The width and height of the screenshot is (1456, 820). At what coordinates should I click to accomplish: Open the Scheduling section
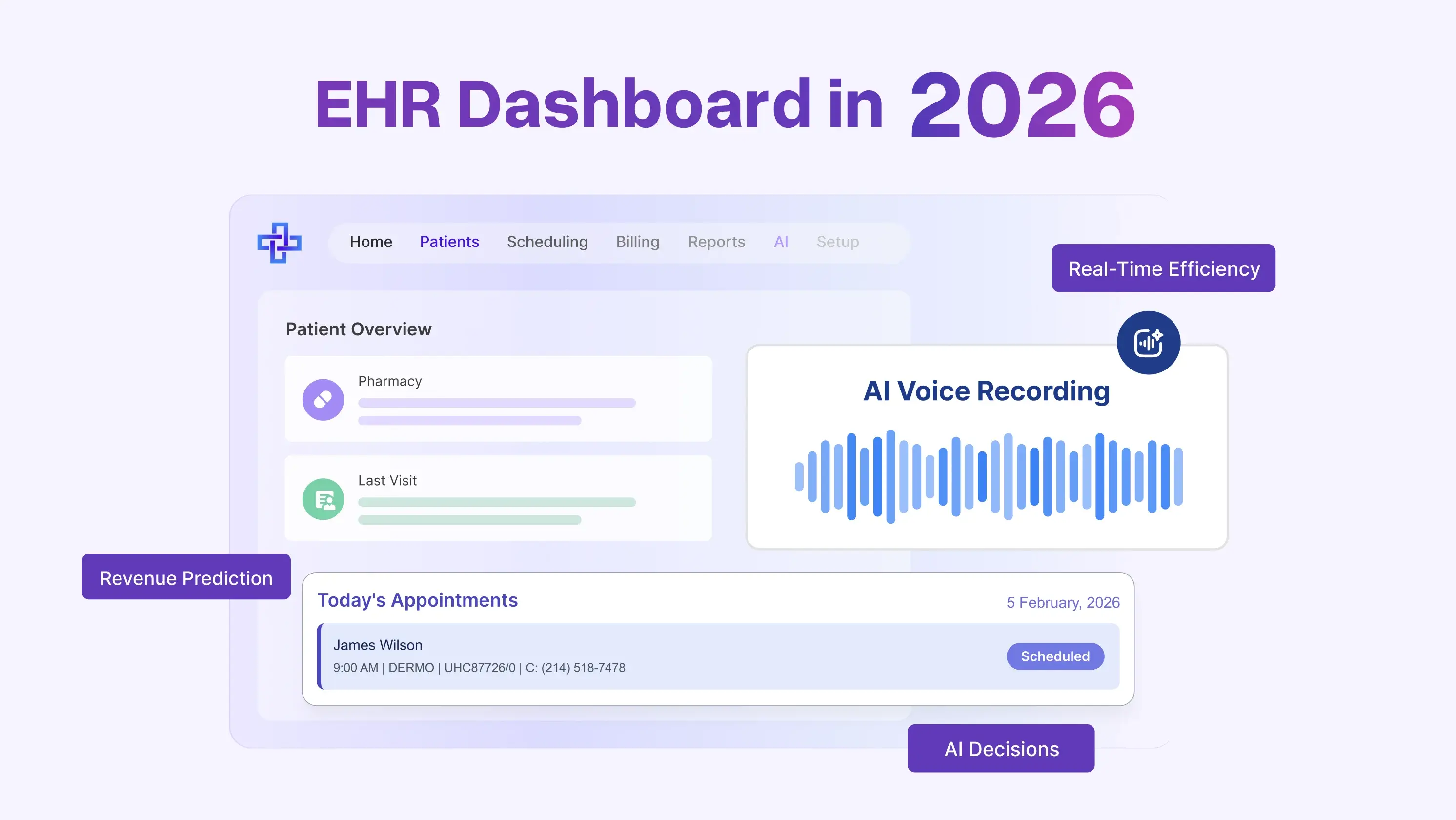click(x=547, y=242)
